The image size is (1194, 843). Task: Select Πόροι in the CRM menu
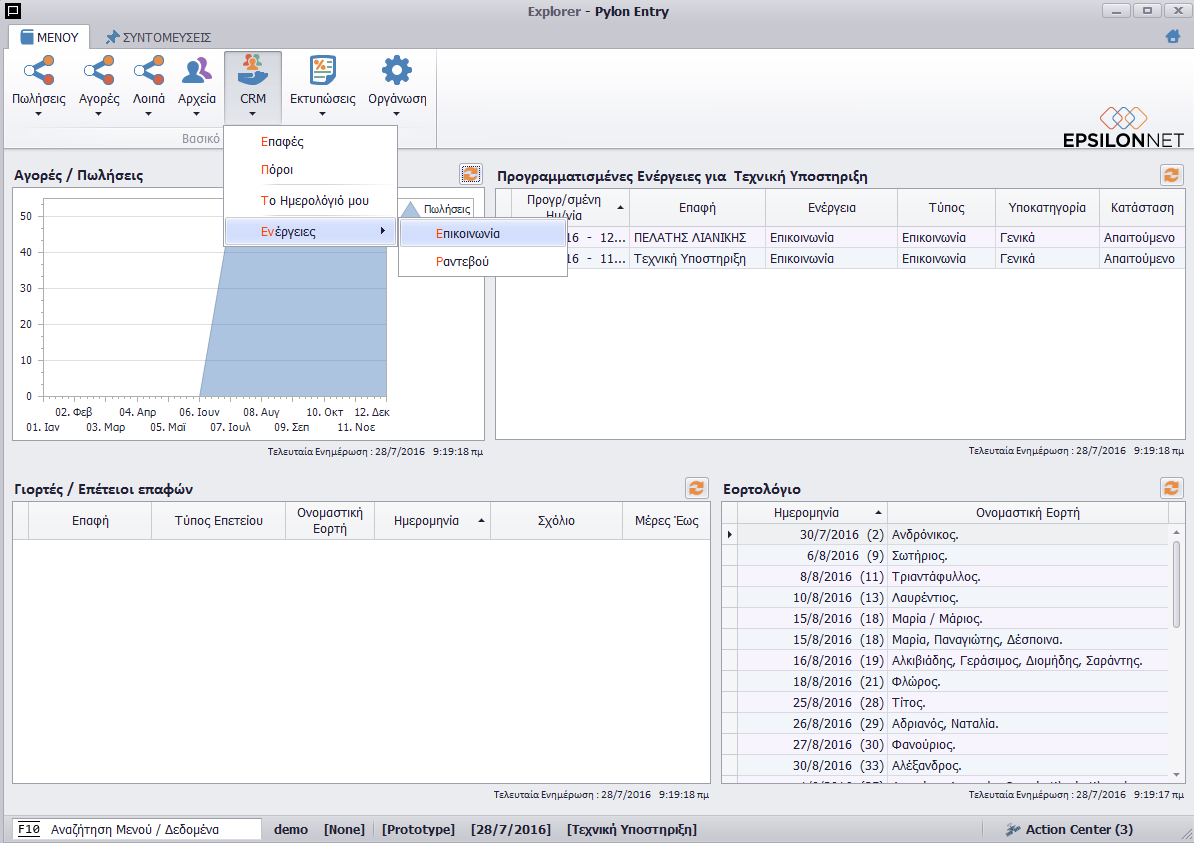tap(311, 170)
